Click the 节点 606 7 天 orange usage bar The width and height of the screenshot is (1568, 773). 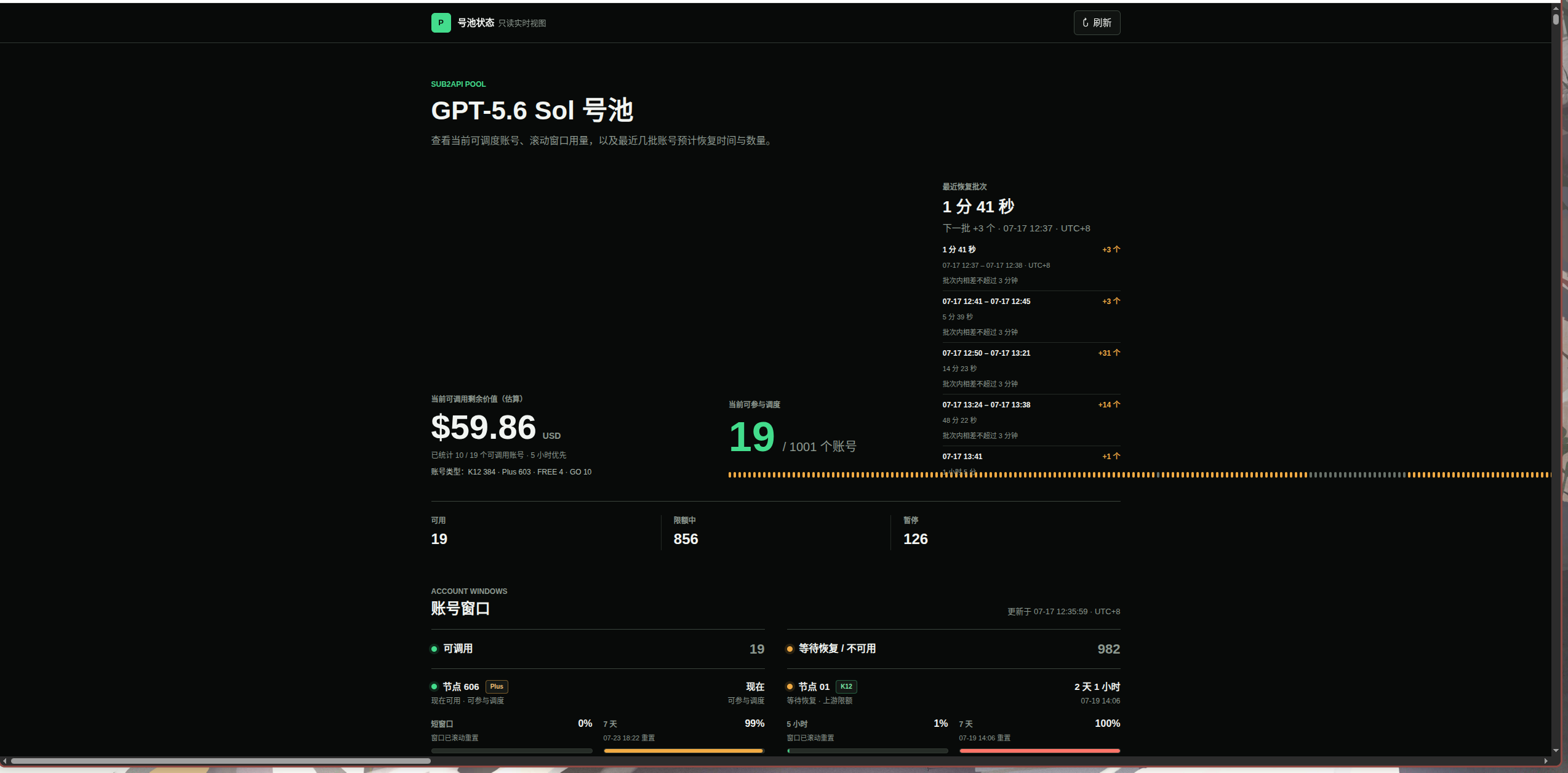coord(684,751)
